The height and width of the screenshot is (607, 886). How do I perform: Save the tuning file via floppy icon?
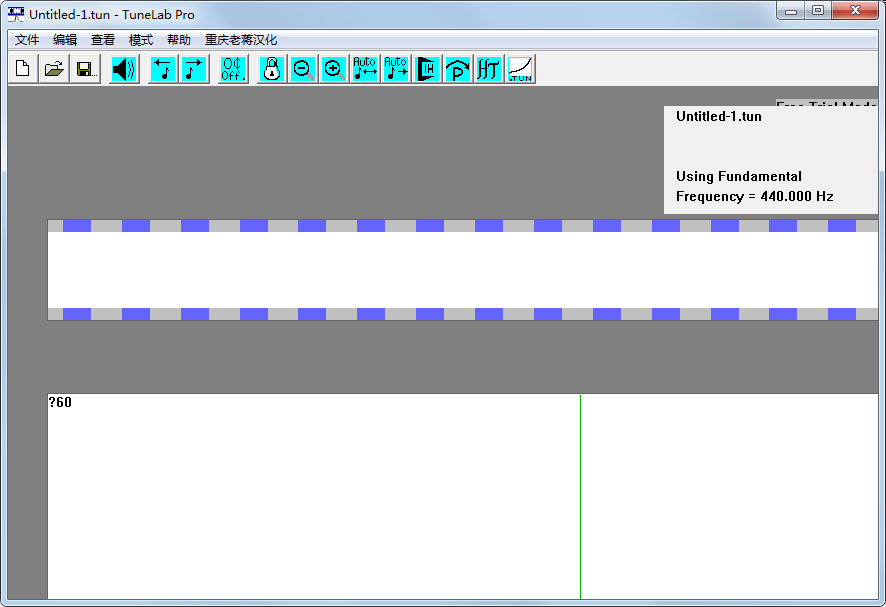(84, 69)
